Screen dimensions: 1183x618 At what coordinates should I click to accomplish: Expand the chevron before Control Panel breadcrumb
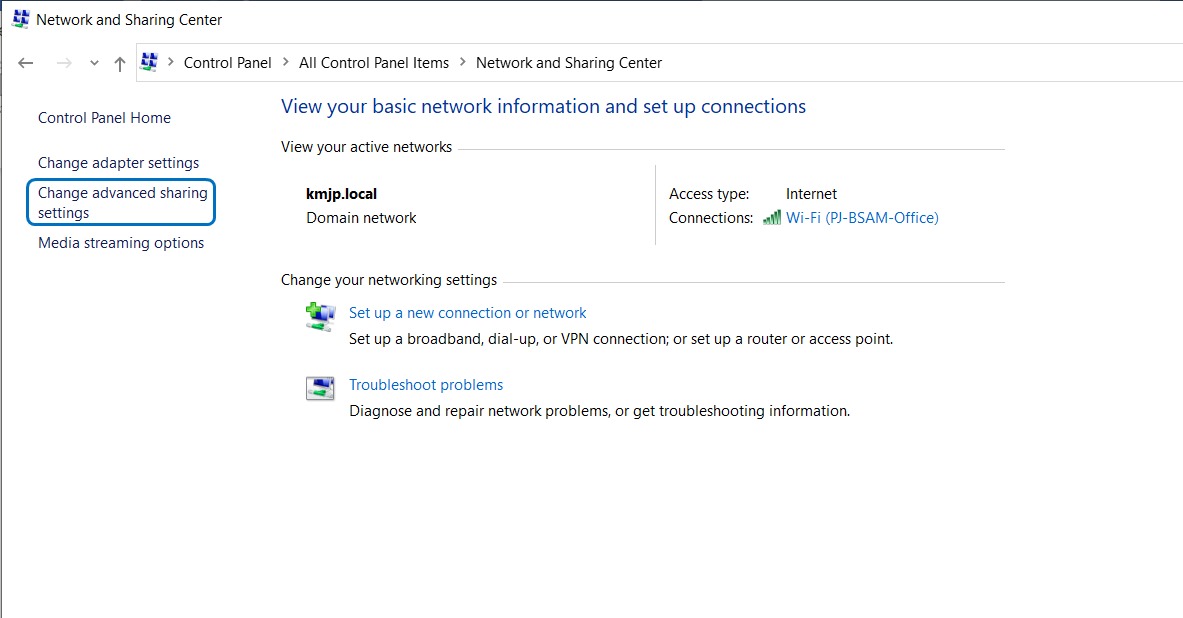click(171, 63)
